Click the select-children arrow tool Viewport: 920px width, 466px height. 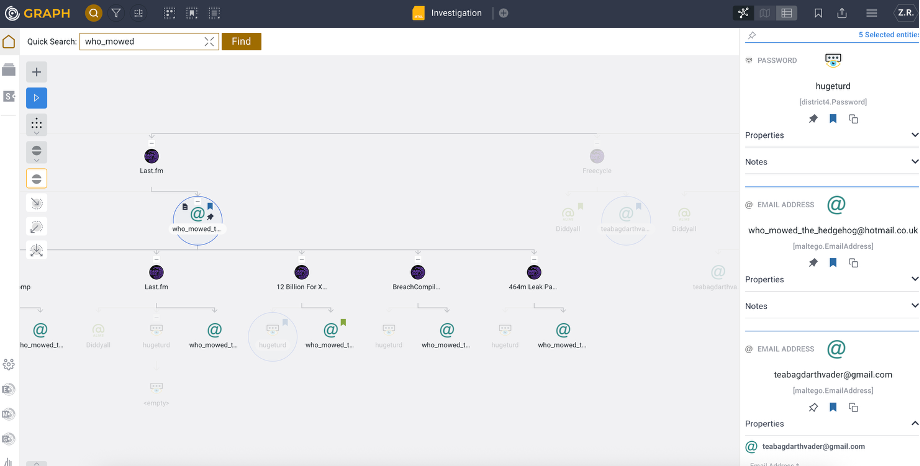(36, 203)
